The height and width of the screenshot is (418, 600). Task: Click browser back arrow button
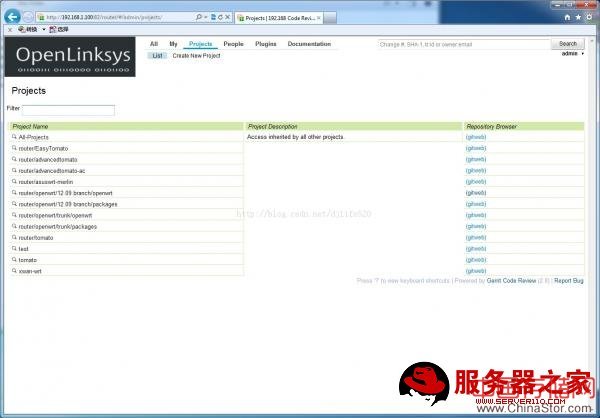click(x=12, y=17)
